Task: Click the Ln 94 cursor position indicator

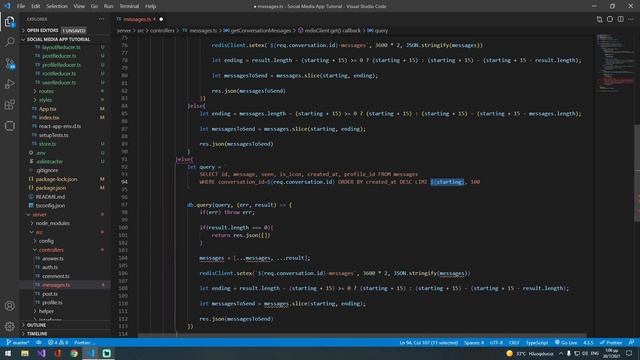Action: pos(429,342)
